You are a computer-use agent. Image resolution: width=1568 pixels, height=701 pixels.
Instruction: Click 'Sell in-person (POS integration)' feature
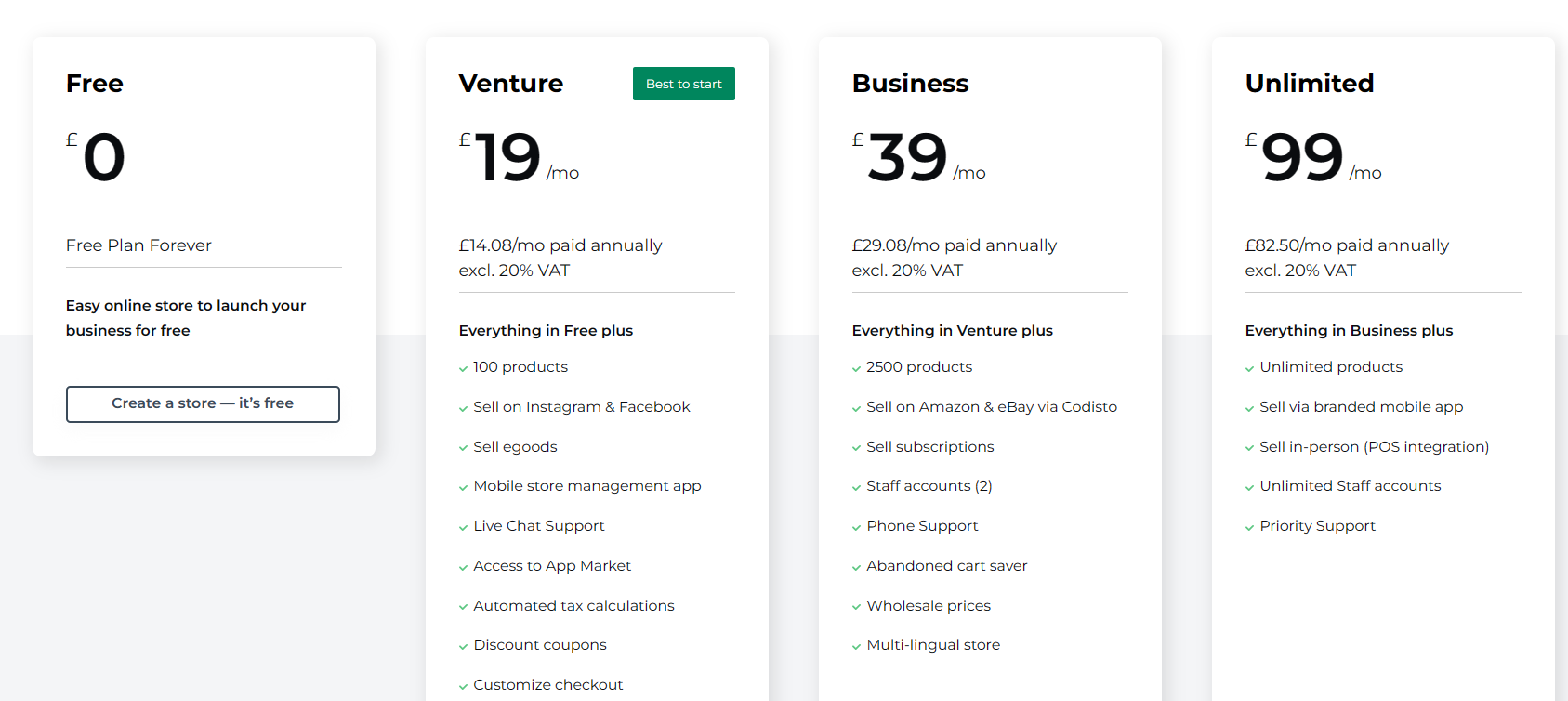(1375, 447)
